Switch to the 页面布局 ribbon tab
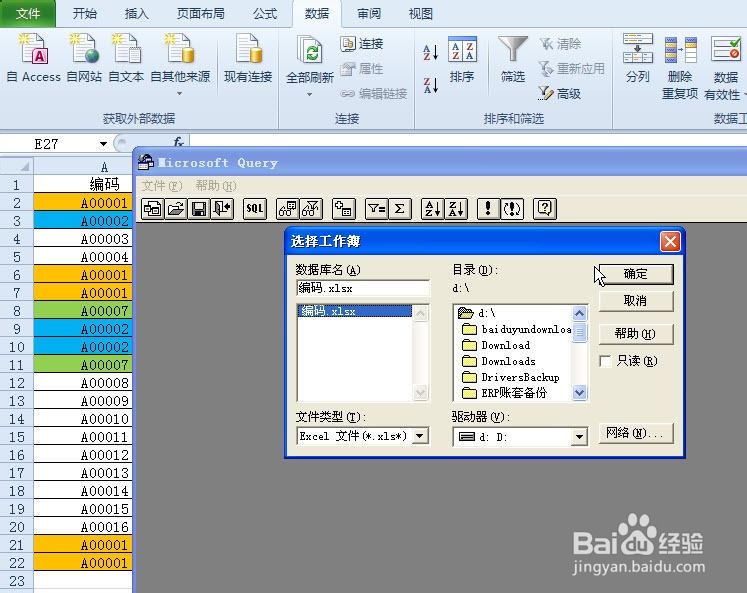 pyautogui.click(x=201, y=14)
